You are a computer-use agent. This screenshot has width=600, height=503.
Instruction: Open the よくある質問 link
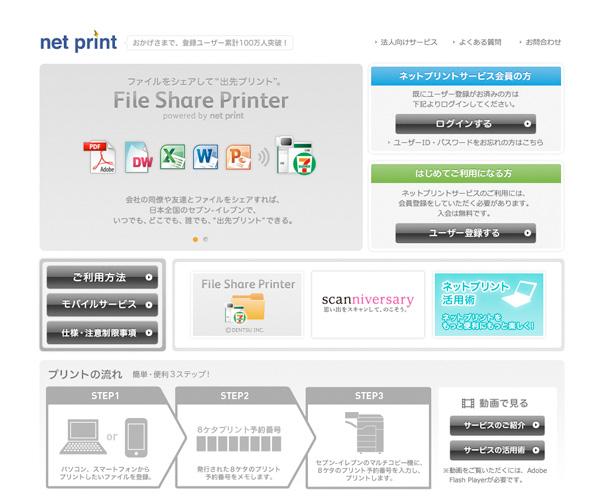click(x=479, y=42)
